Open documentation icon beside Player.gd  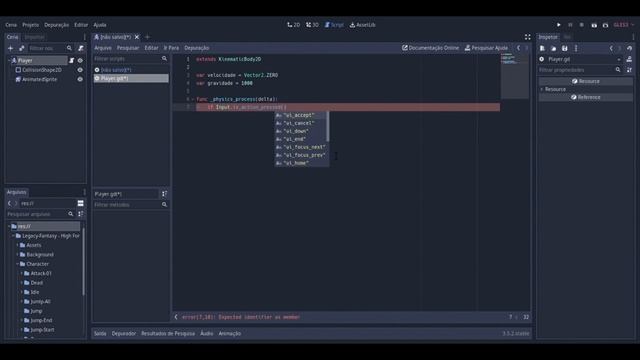pos(629,59)
